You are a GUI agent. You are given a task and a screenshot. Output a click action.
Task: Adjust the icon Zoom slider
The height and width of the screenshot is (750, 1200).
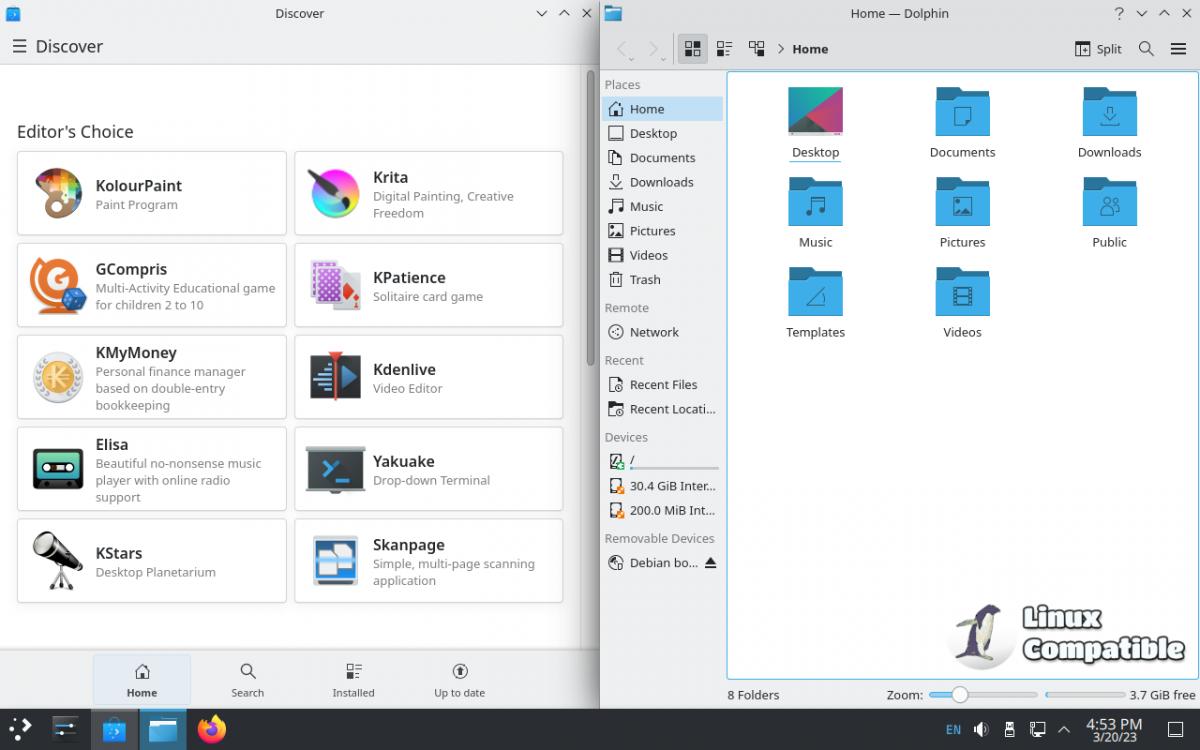coord(960,695)
